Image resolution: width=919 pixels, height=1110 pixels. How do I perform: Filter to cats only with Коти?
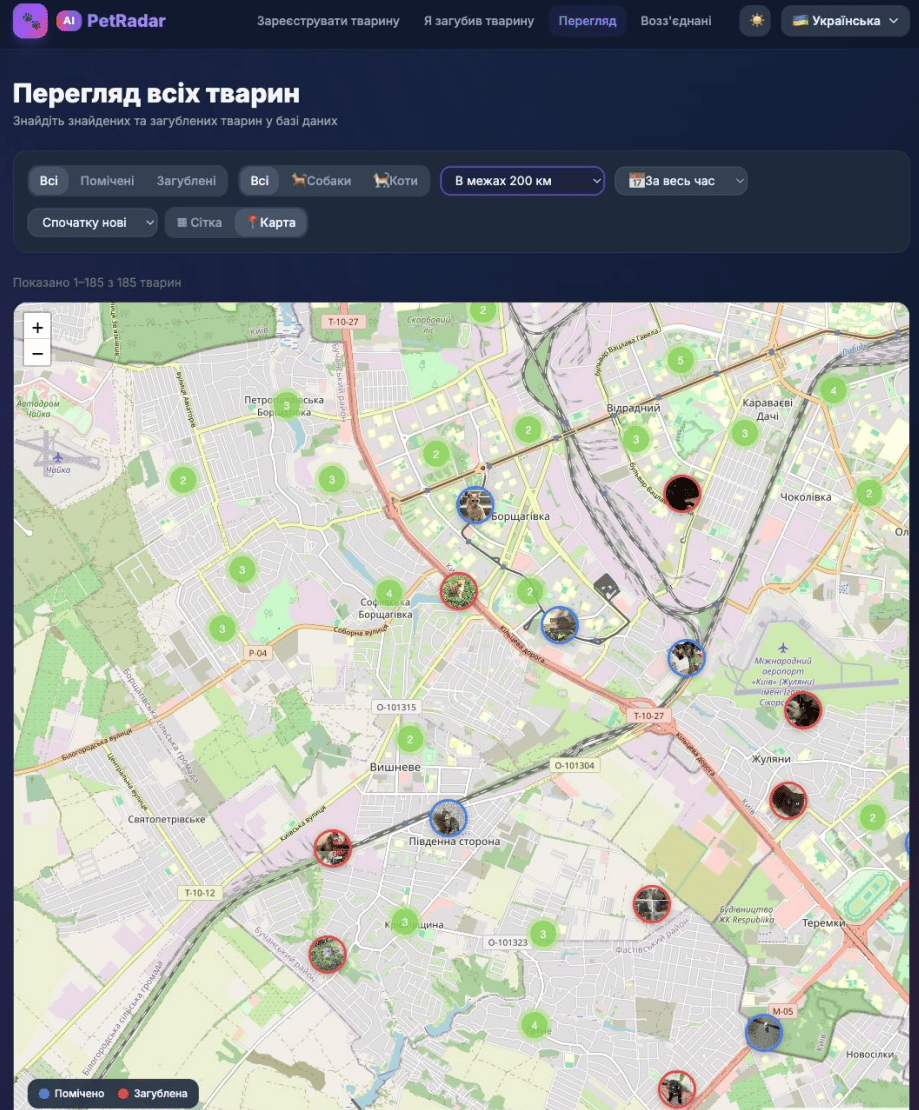point(396,181)
